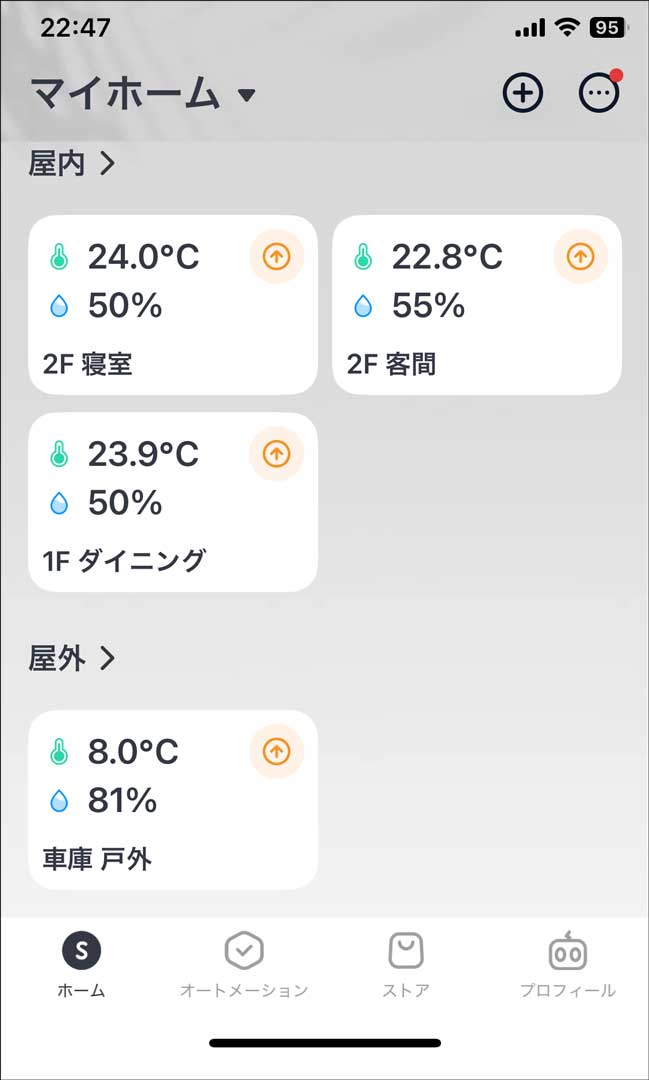Tap orange arrow icon on 車庫 戸外 card
This screenshot has height=1080, width=649.
click(276, 751)
